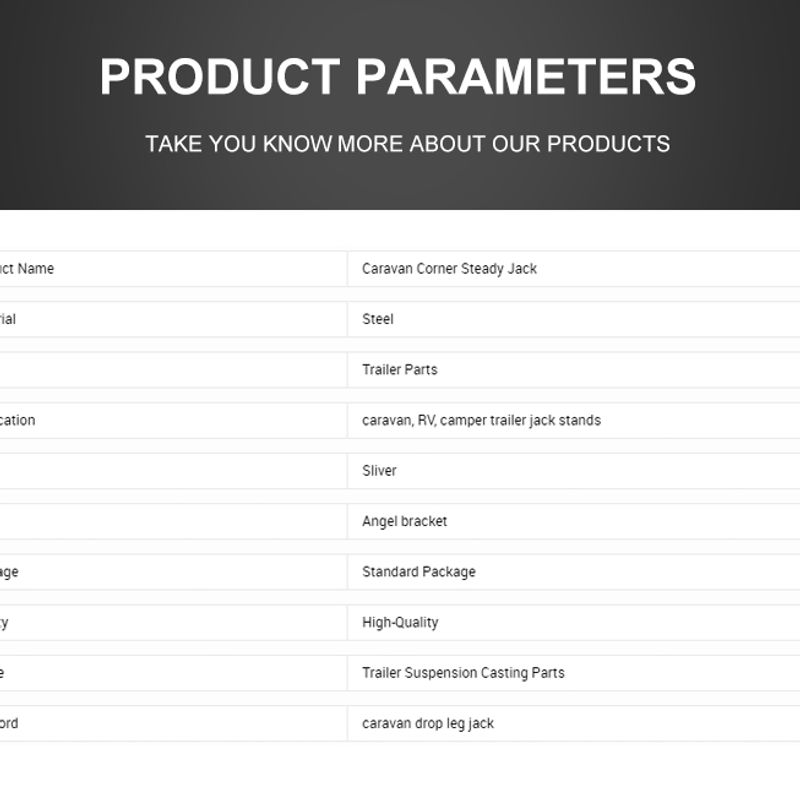Image resolution: width=800 pixels, height=800 pixels.
Task: Click the label cell ending in 'age'
Action: [173, 571]
